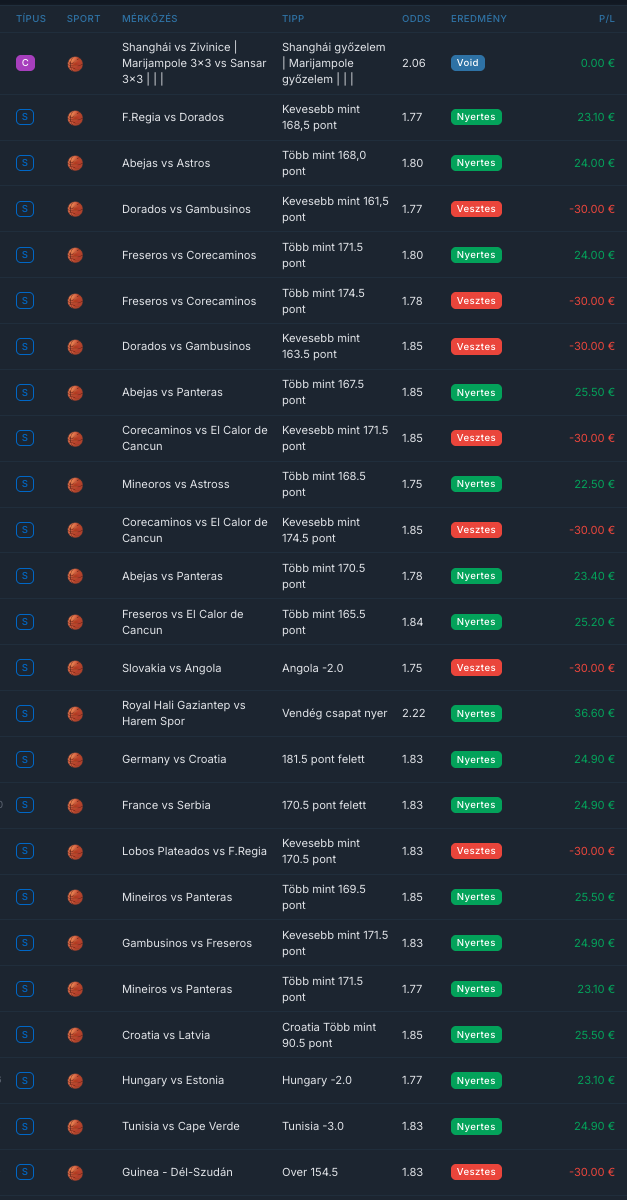
Task: Click the S type icon for Tunisia vs Cape Verde
Action: [25, 1126]
